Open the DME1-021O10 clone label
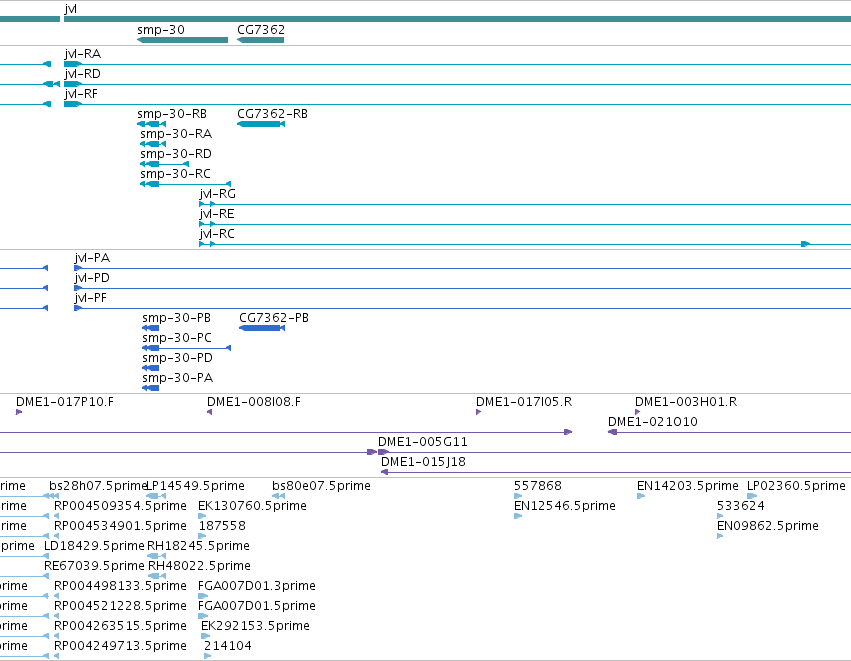 pos(653,422)
